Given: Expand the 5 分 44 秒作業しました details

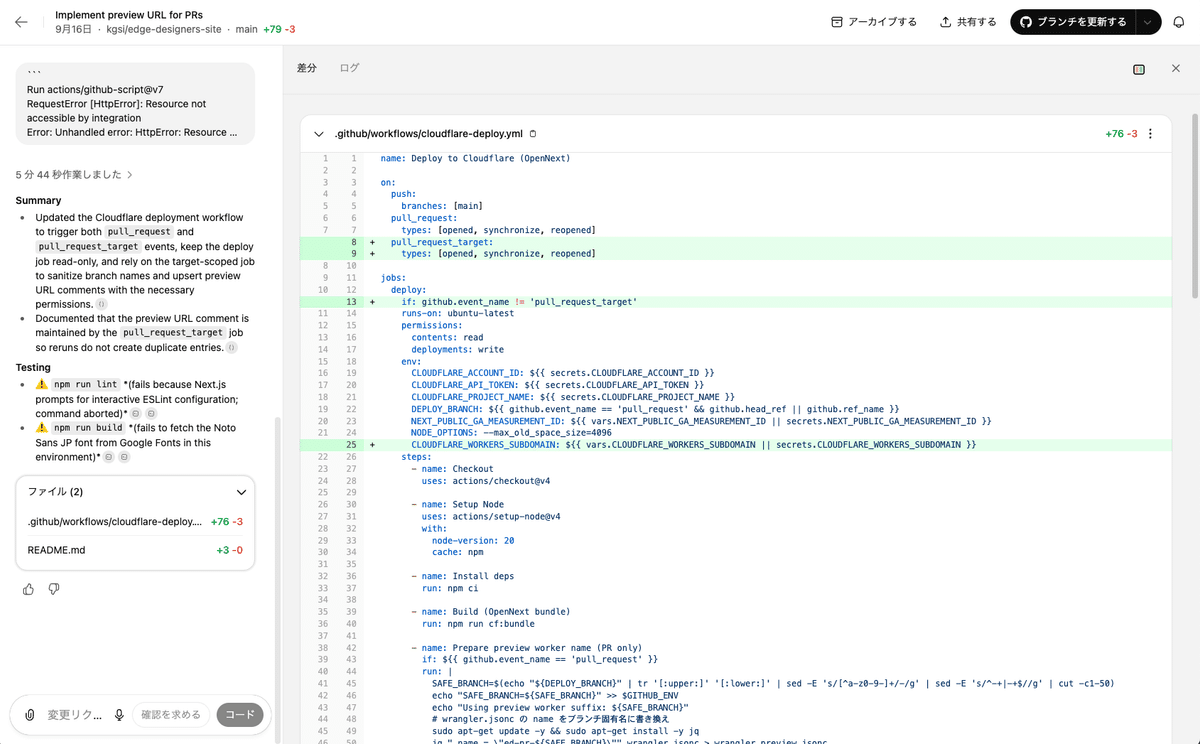Looking at the screenshot, I should pos(75,175).
